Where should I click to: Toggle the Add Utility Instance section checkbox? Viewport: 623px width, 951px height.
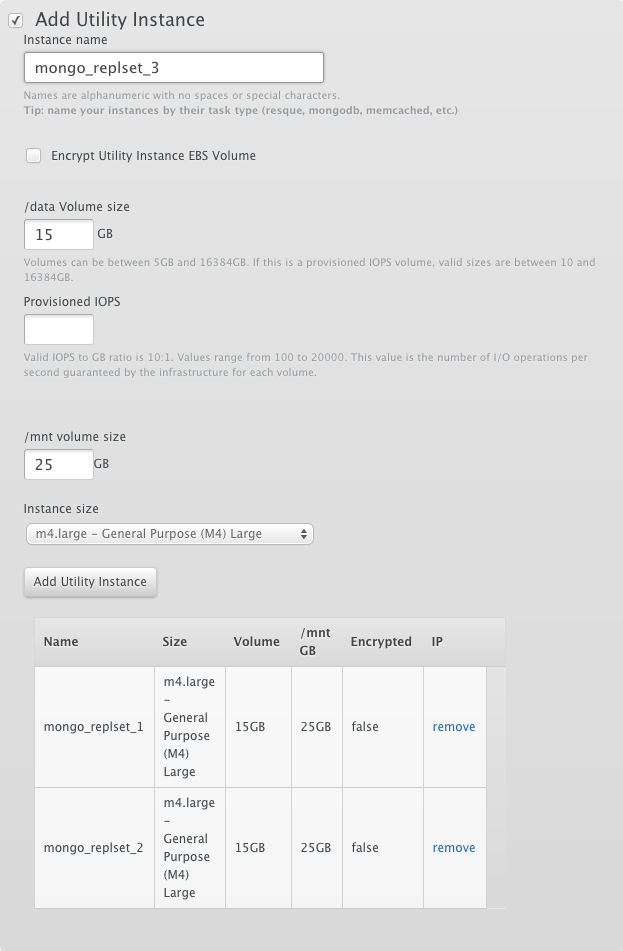click(x=15, y=20)
